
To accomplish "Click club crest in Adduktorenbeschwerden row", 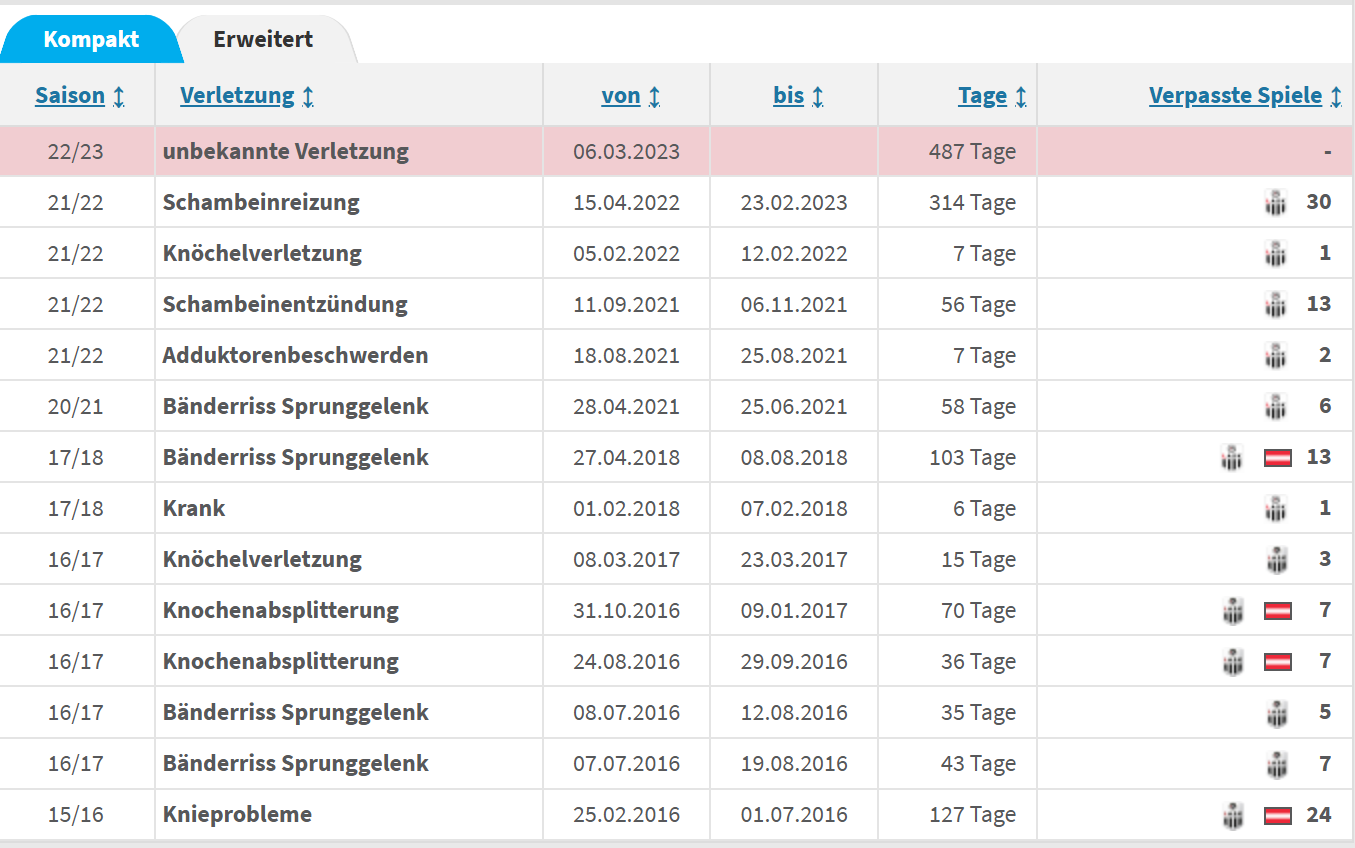I will coord(1275,356).
